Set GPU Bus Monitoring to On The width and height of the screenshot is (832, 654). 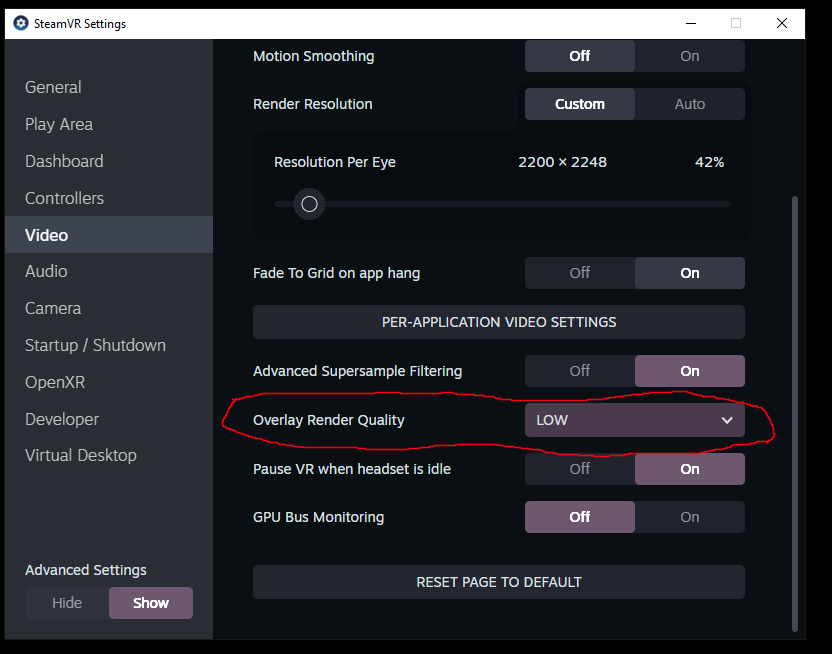click(690, 517)
